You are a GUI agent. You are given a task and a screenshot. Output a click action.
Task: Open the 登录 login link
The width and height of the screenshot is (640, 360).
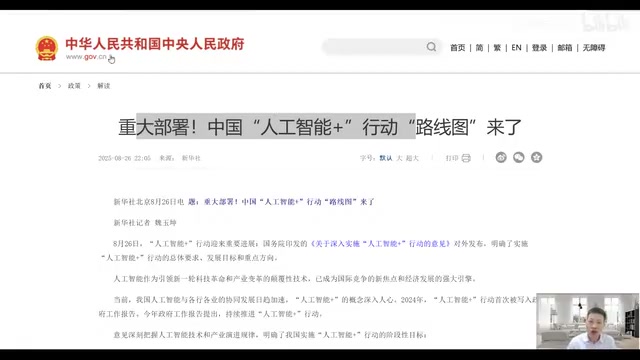tap(539, 48)
